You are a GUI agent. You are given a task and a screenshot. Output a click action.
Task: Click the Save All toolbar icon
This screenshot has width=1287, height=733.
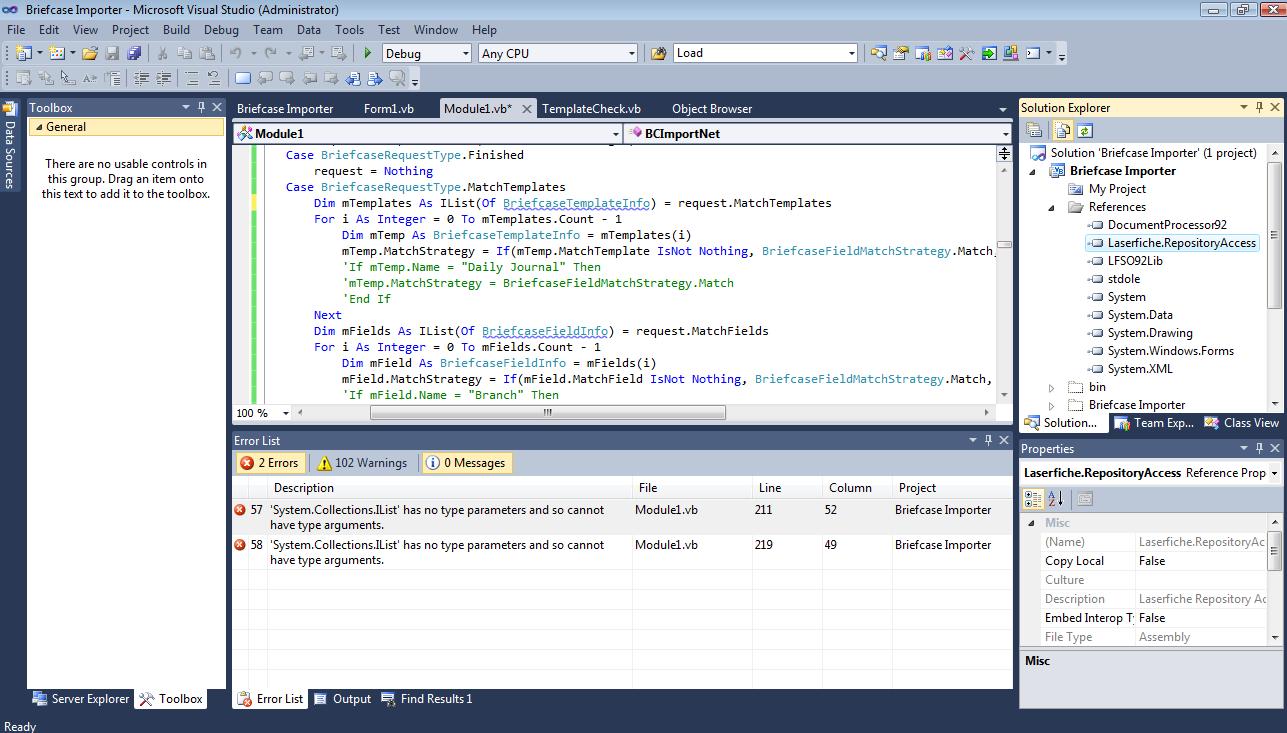[134, 53]
